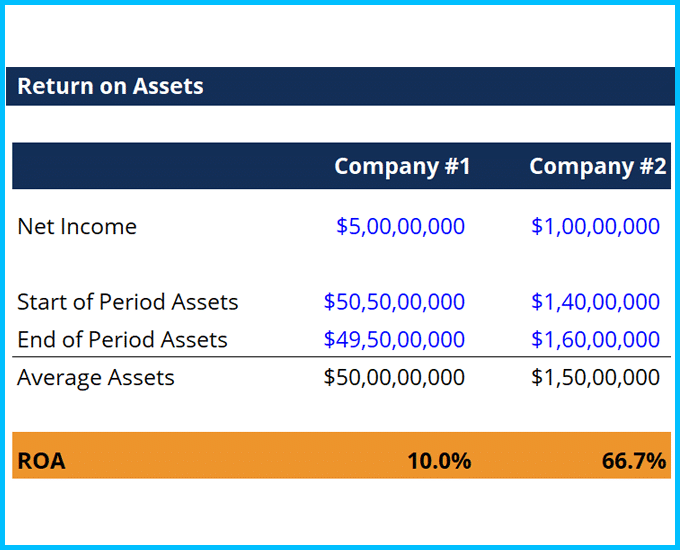Select the $50,50,00,000 start assets cell

coord(394,302)
